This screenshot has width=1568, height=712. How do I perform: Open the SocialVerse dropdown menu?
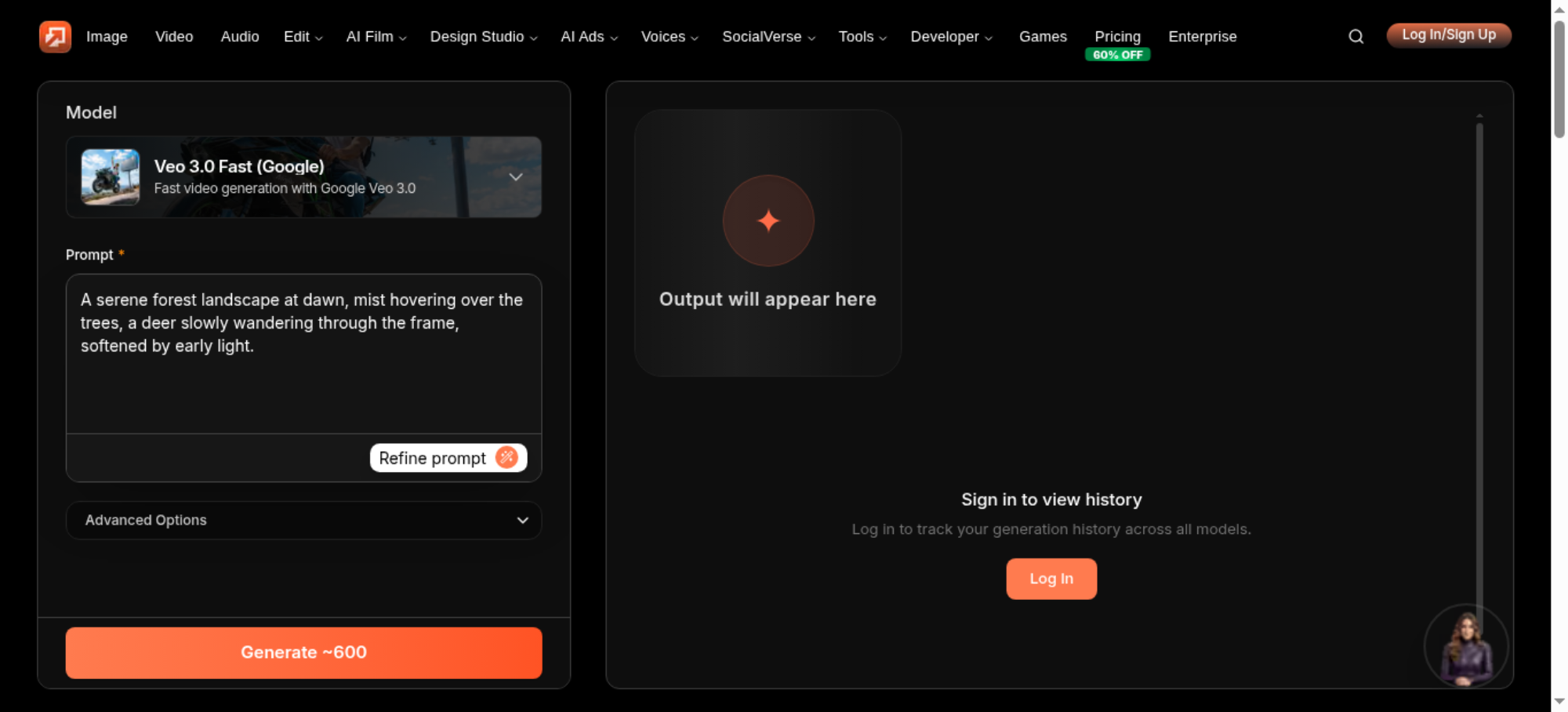click(768, 36)
